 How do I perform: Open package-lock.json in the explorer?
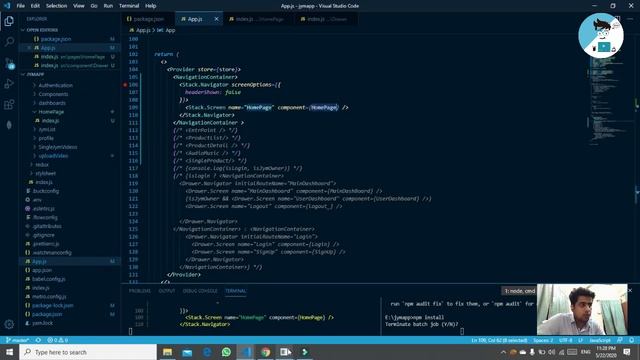click(x=53, y=306)
